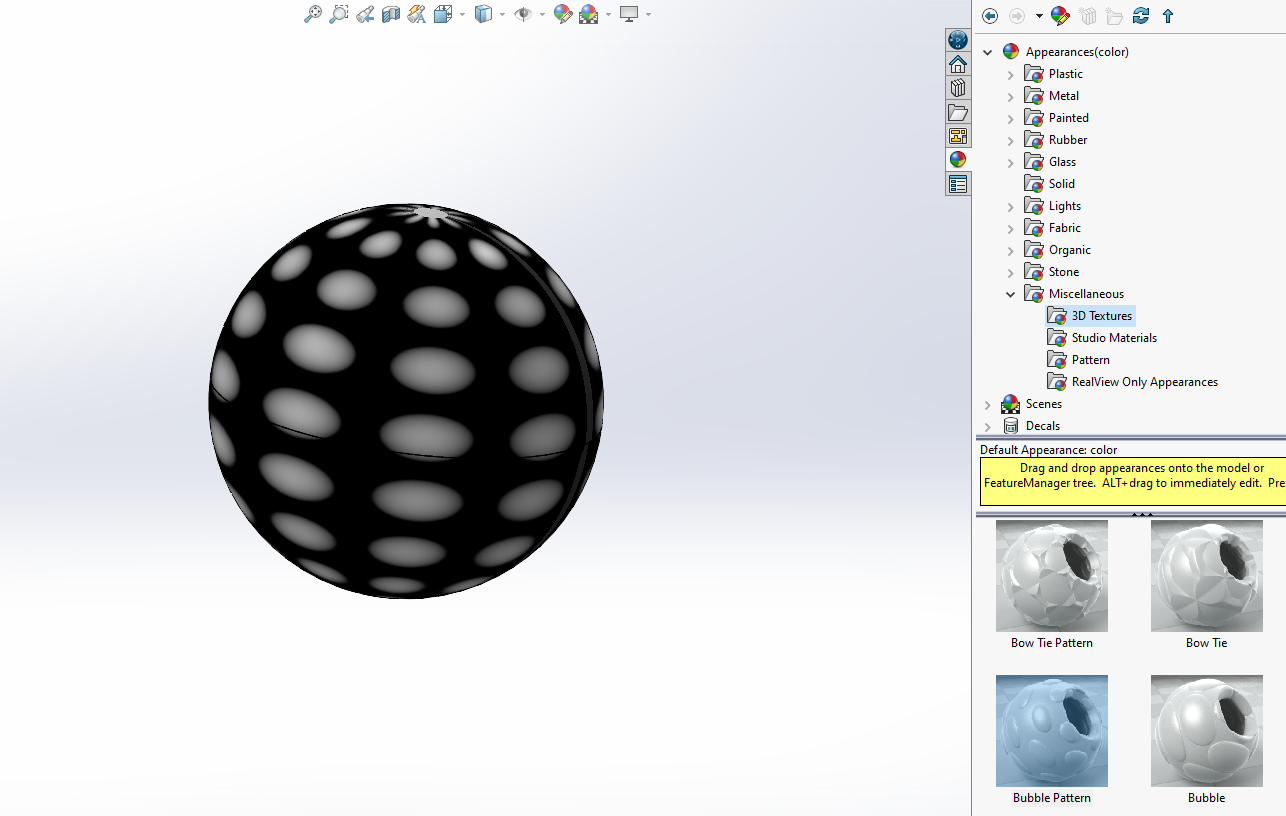Go up one level with the up arrow
The image size is (1286, 816).
(x=1167, y=16)
